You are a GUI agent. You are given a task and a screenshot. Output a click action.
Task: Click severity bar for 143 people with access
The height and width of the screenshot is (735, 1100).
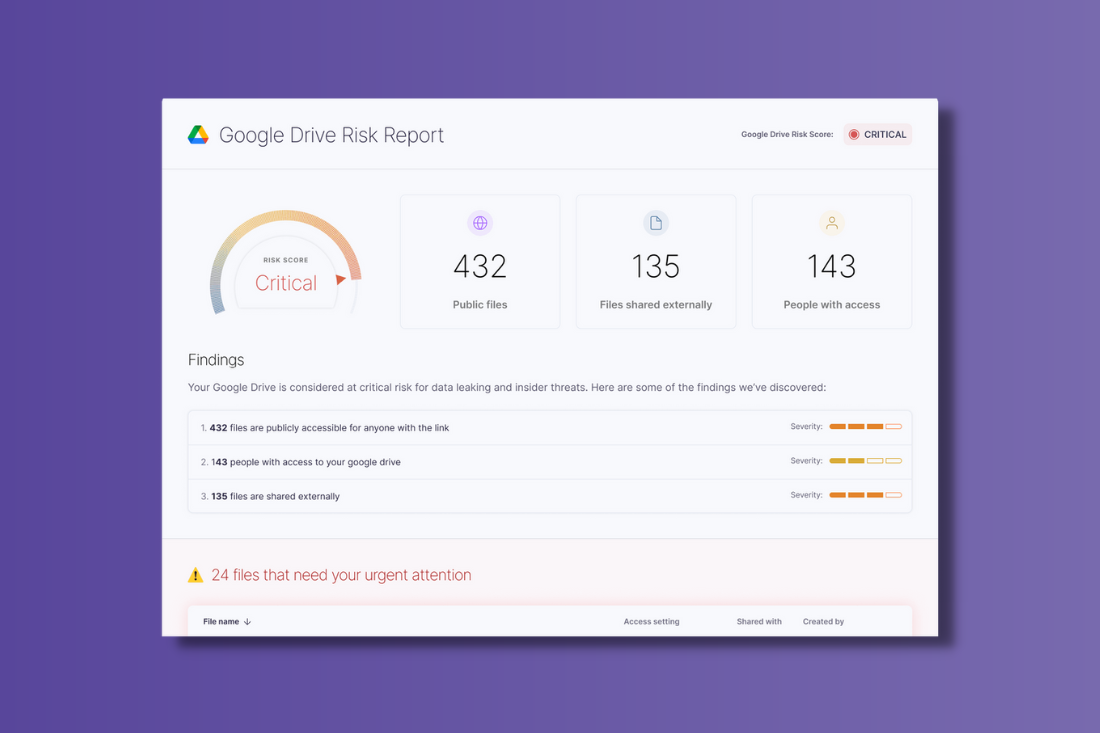tap(865, 461)
